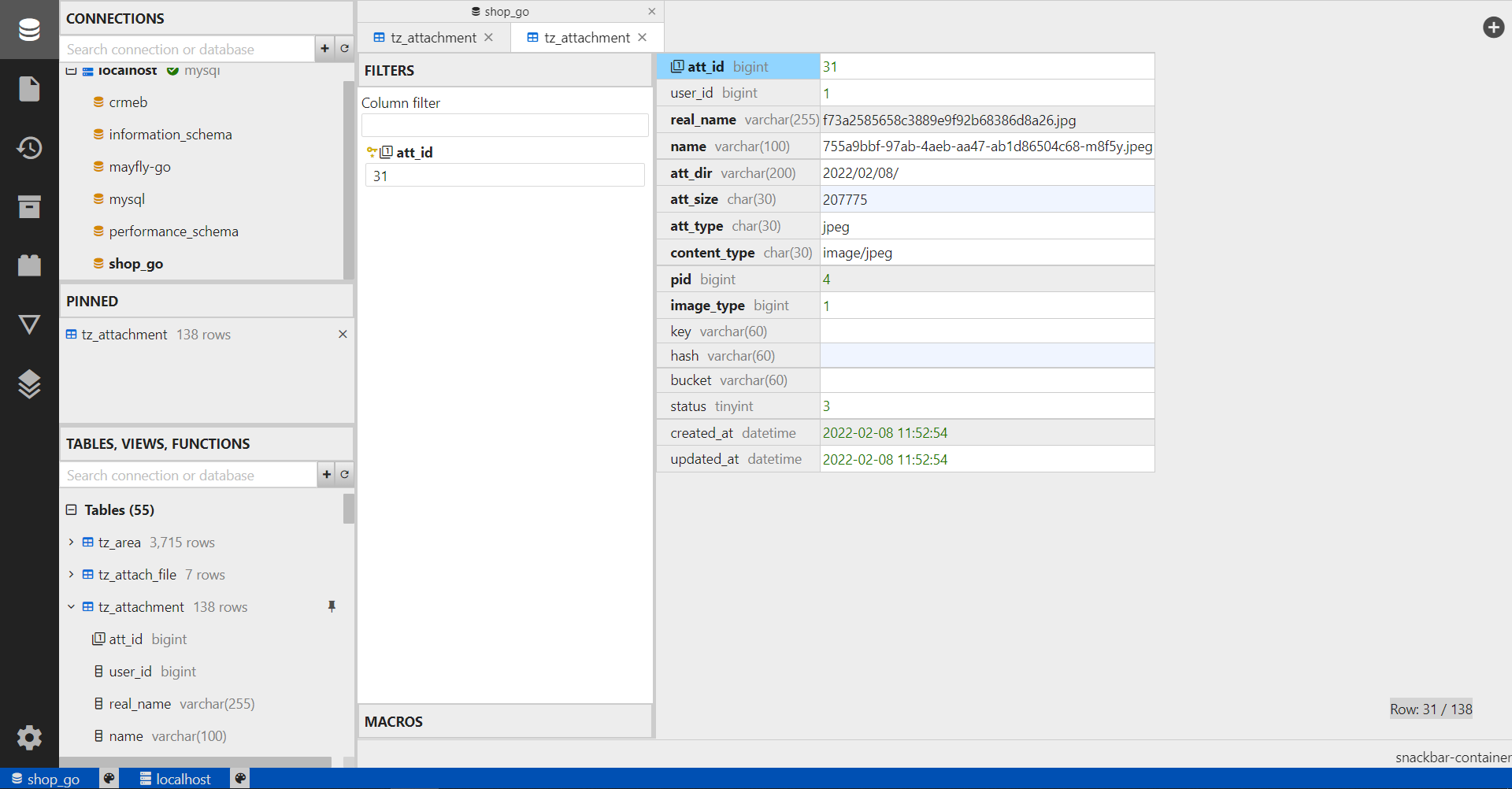Image resolution: width=1512 pixels, height=789 pixels.
Task: Unpin tz_attachment from the Pinned list
Action: [343, 335]
